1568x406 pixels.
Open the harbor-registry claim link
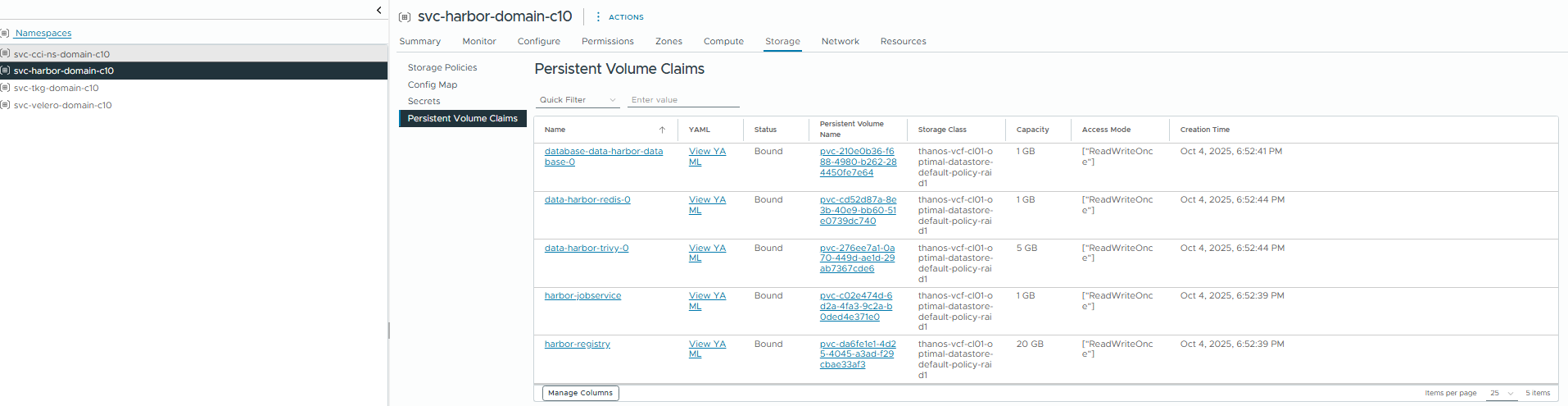(577, 344)
